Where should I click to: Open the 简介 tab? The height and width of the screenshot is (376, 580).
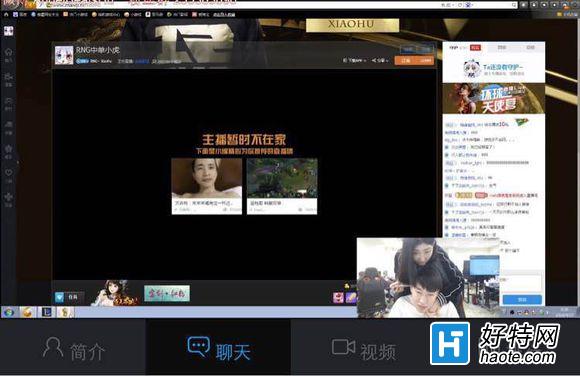coord(73,347)
